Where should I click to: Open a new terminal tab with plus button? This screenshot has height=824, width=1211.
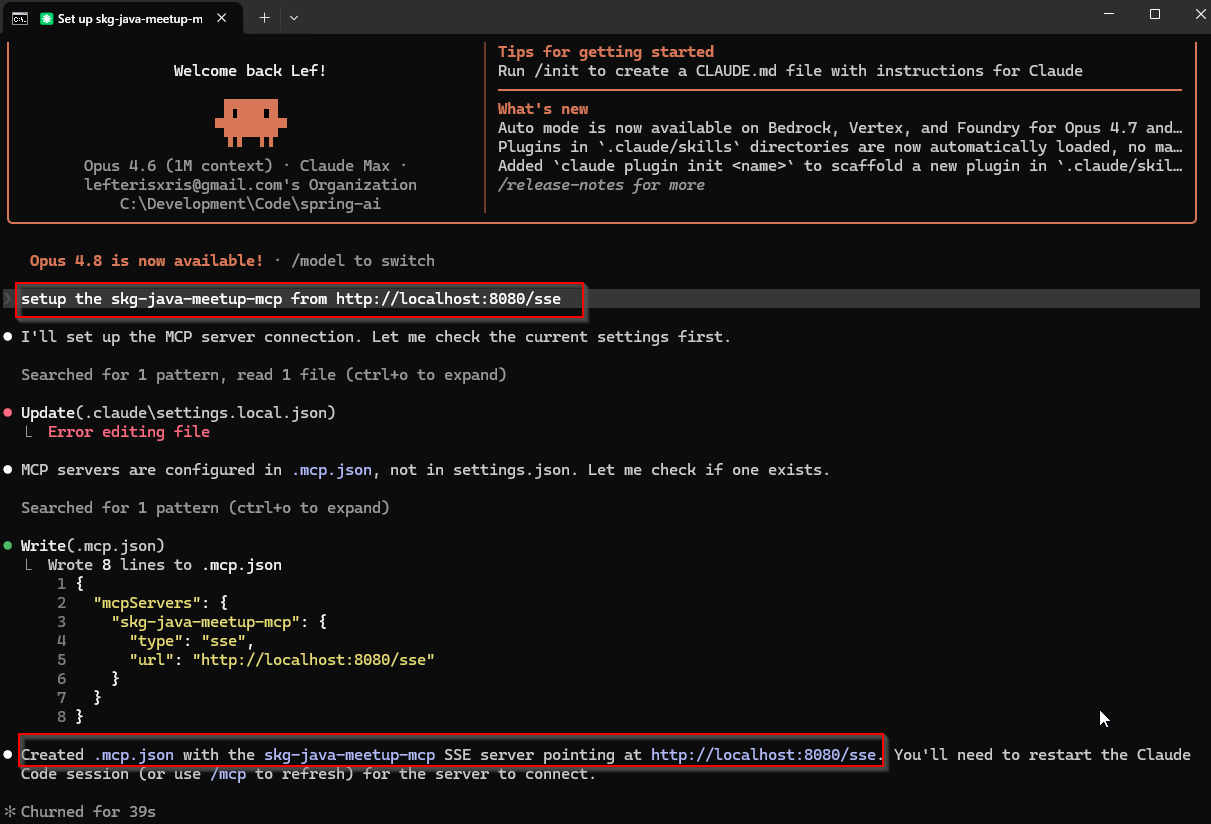tap(264, 18)
